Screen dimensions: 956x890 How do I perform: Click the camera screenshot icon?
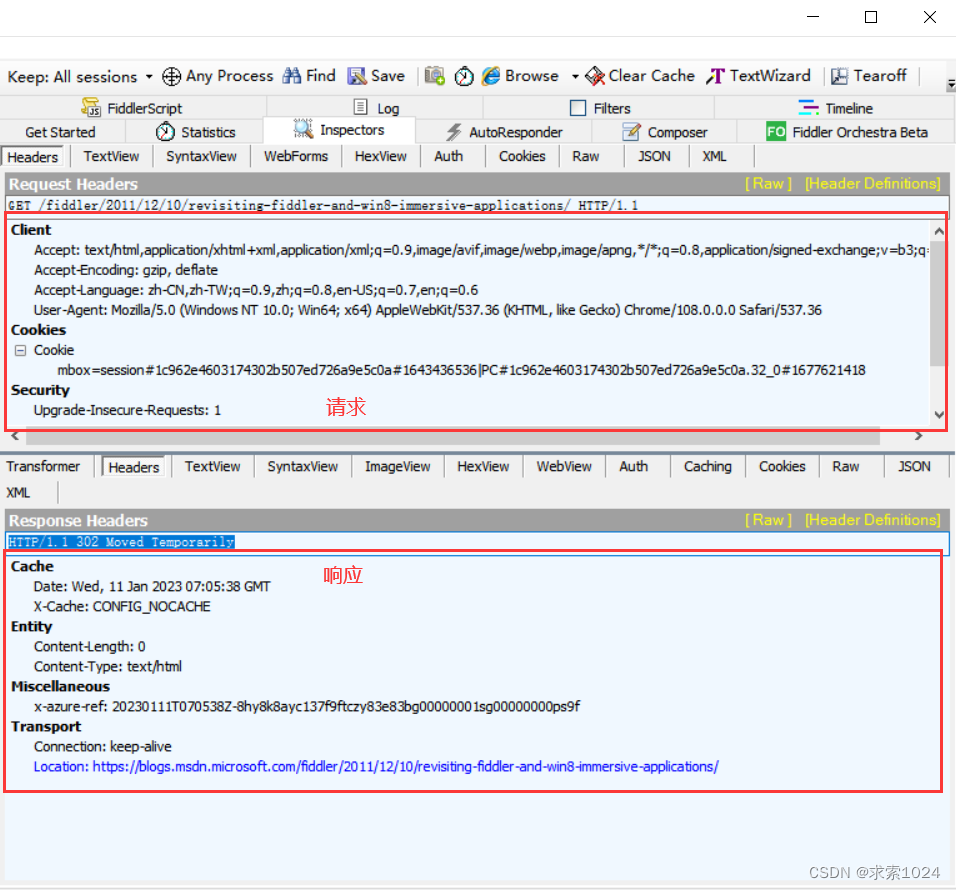(x=435, y=76)
